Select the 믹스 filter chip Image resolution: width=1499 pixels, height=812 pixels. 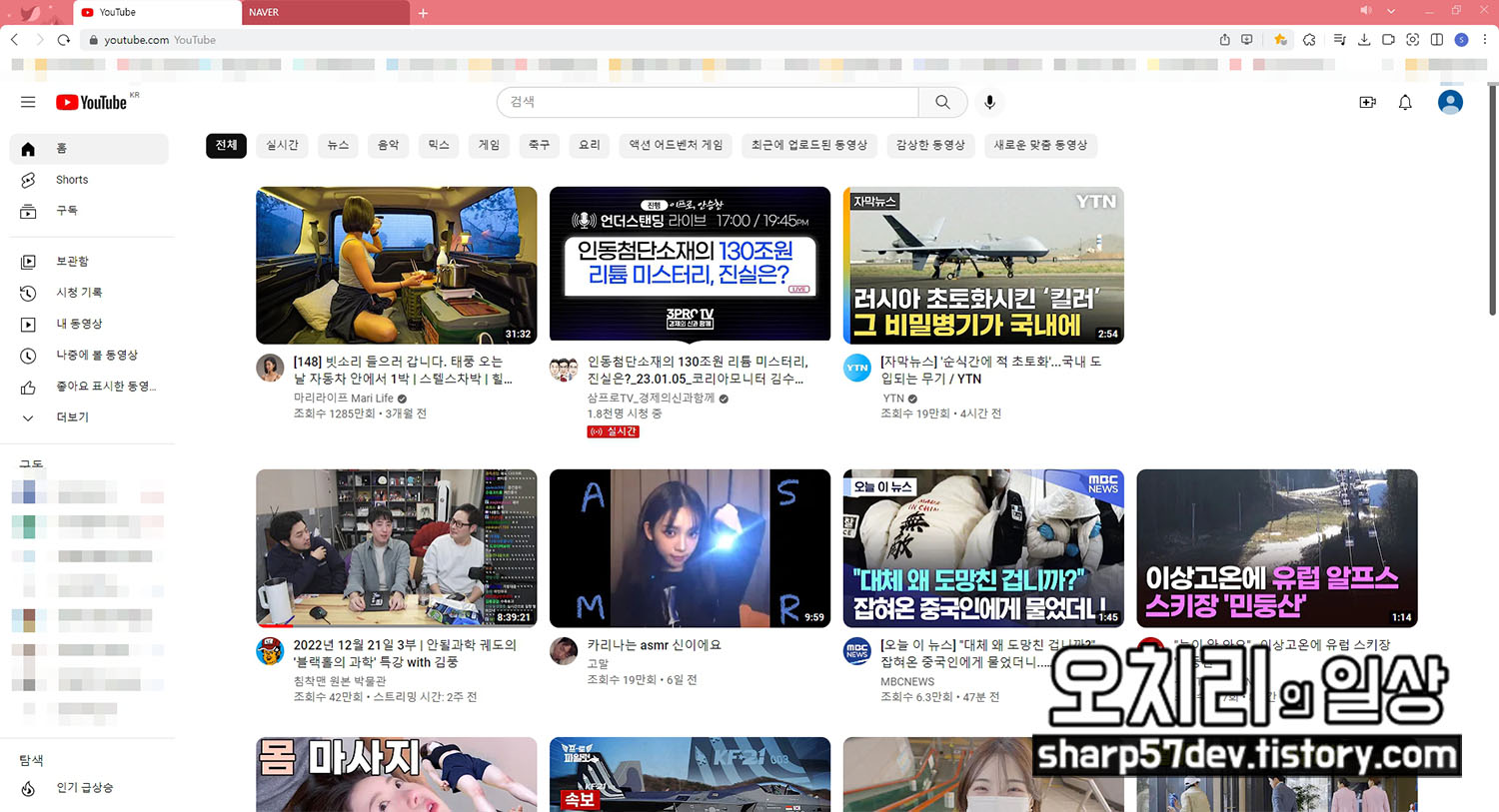439,146
